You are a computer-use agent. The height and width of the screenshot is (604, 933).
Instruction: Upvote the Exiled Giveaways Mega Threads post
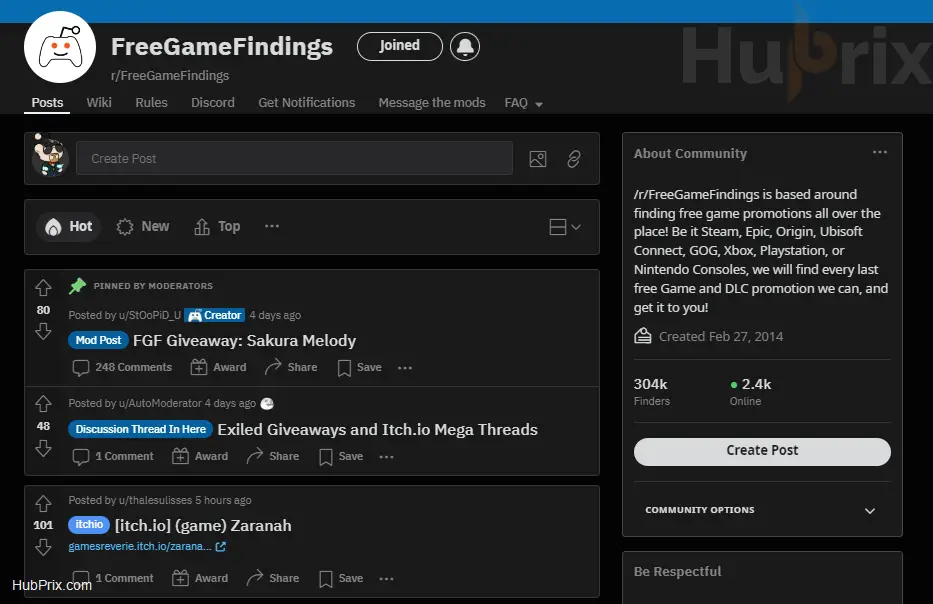click(x=43, y=404)
